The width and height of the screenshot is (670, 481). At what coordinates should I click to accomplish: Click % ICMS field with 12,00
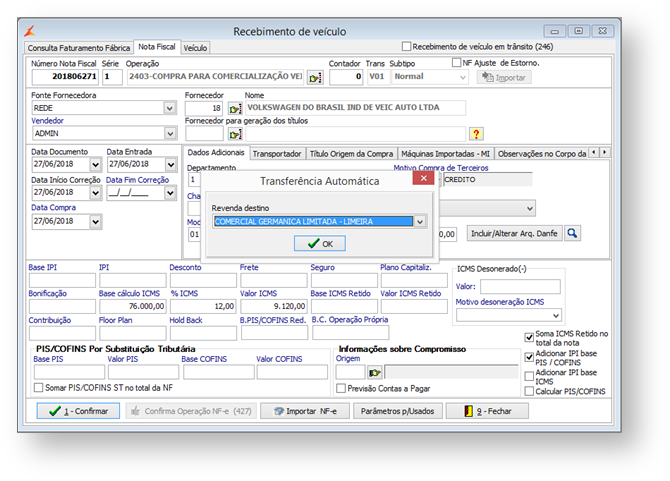pyautogui.click(x=203, y=306)
